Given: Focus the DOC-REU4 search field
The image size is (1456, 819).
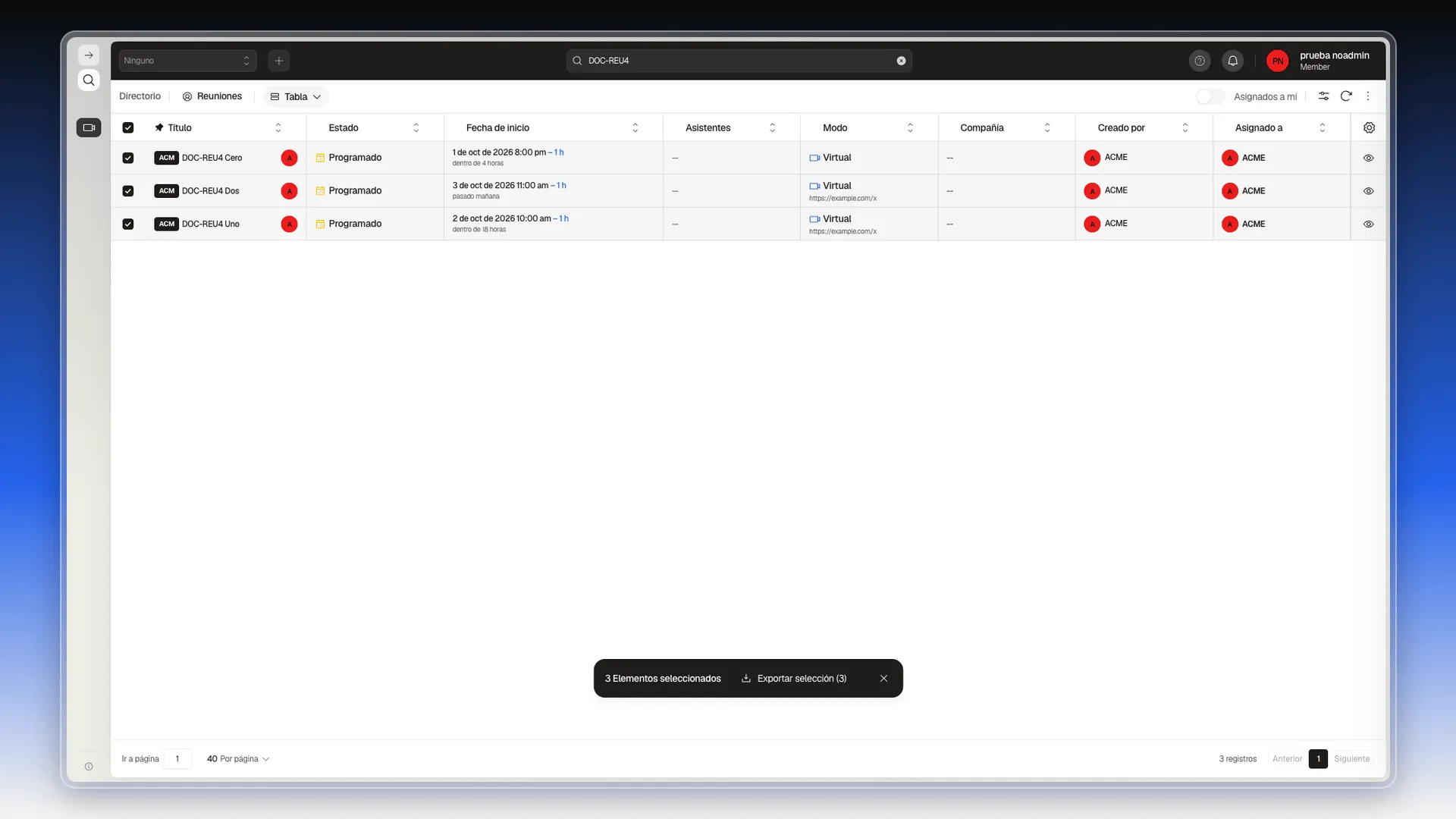Looking at the screenshot, I should point(739,61).
